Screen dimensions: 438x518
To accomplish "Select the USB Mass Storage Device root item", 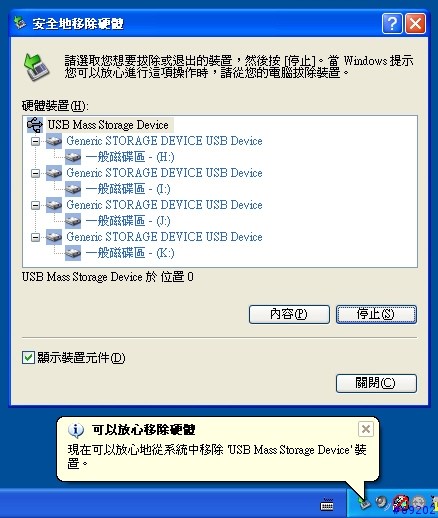I will pos(108,125).
